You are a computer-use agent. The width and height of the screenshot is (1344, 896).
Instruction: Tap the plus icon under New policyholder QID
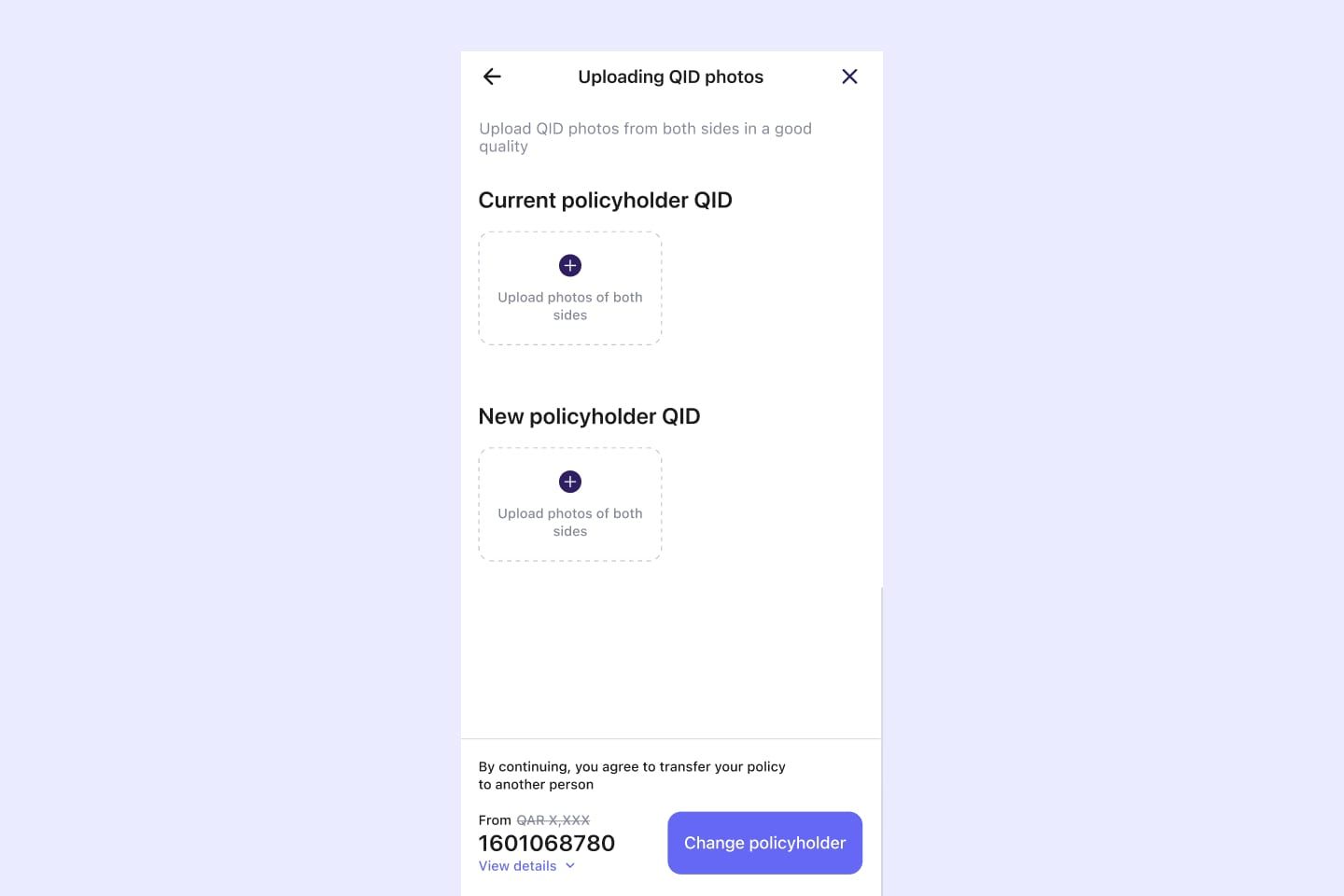pyautogui.click(x=570, y=482)
